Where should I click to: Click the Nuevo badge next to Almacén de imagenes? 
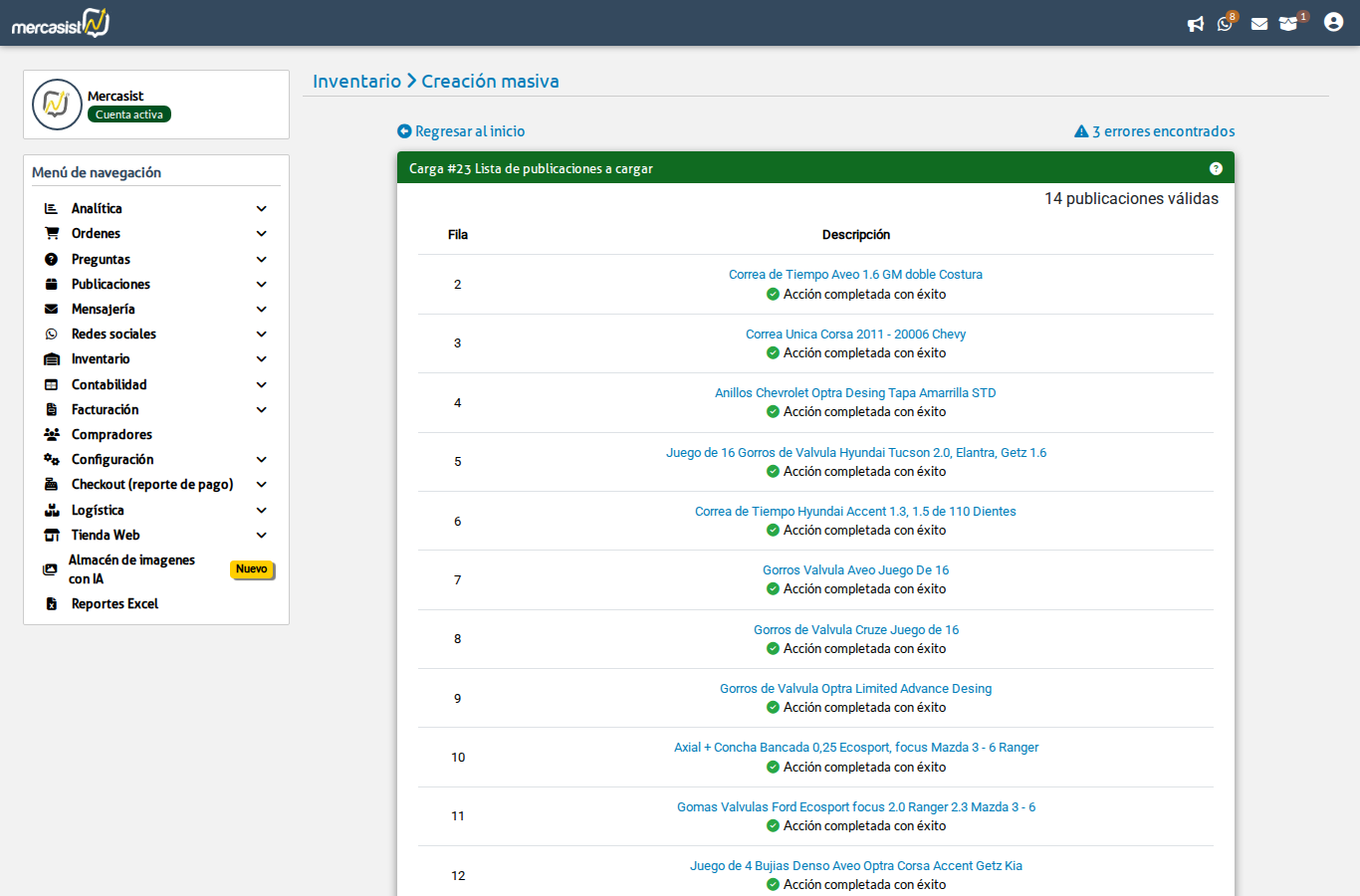tap(252, 569)
